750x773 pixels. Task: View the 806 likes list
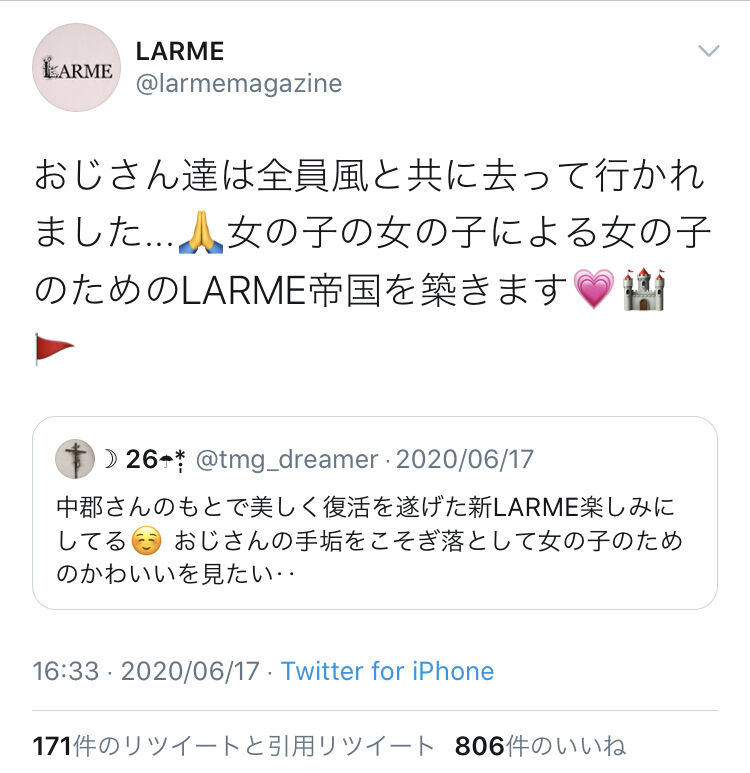tap(540, 746)
